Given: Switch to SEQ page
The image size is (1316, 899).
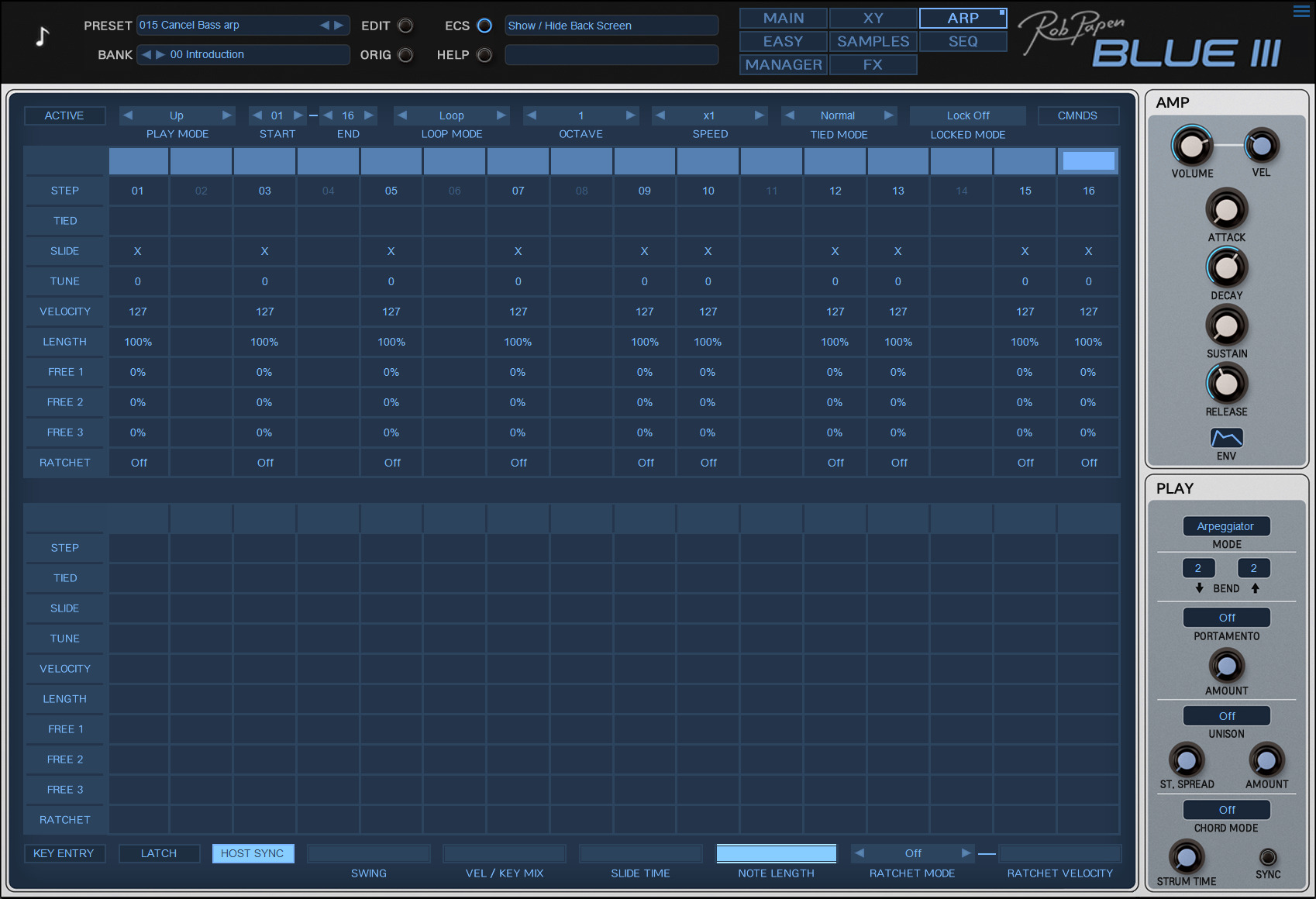Looking at the screenshot, I should coord(963,41).
